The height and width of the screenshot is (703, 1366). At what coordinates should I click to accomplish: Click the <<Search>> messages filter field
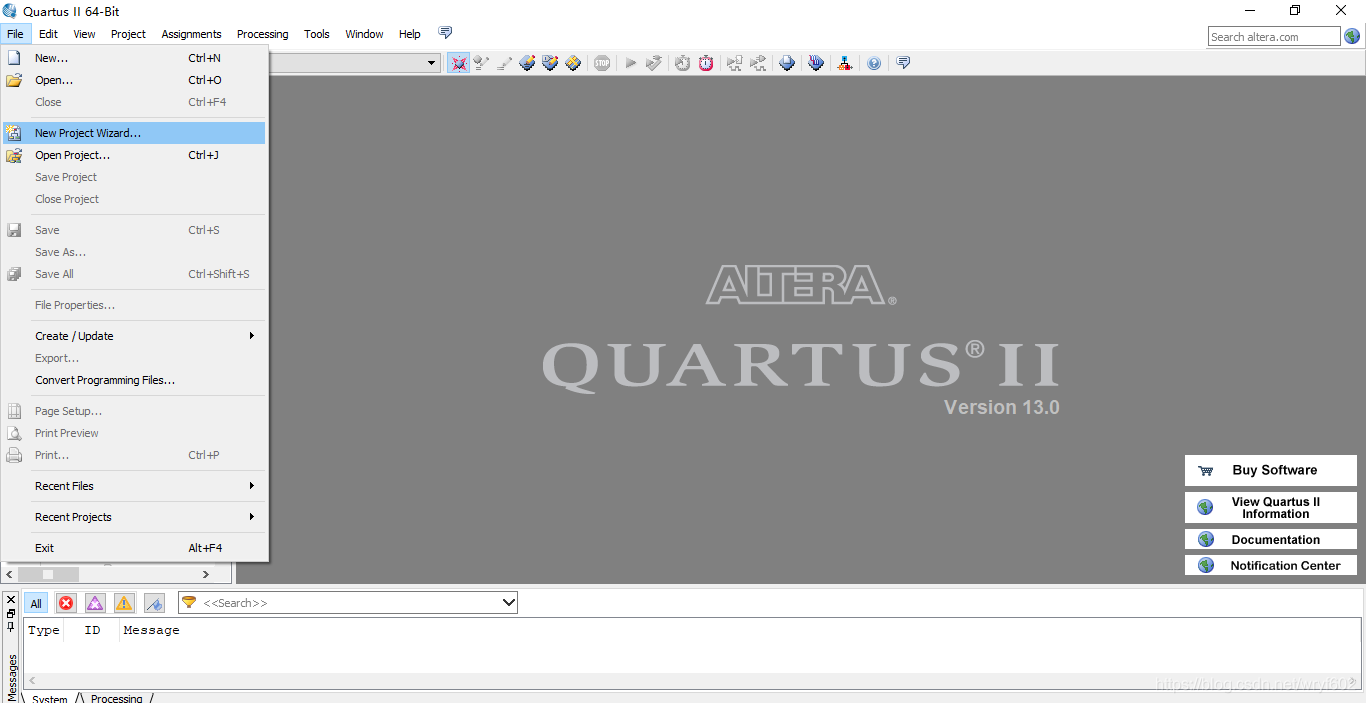click(348, 603)
